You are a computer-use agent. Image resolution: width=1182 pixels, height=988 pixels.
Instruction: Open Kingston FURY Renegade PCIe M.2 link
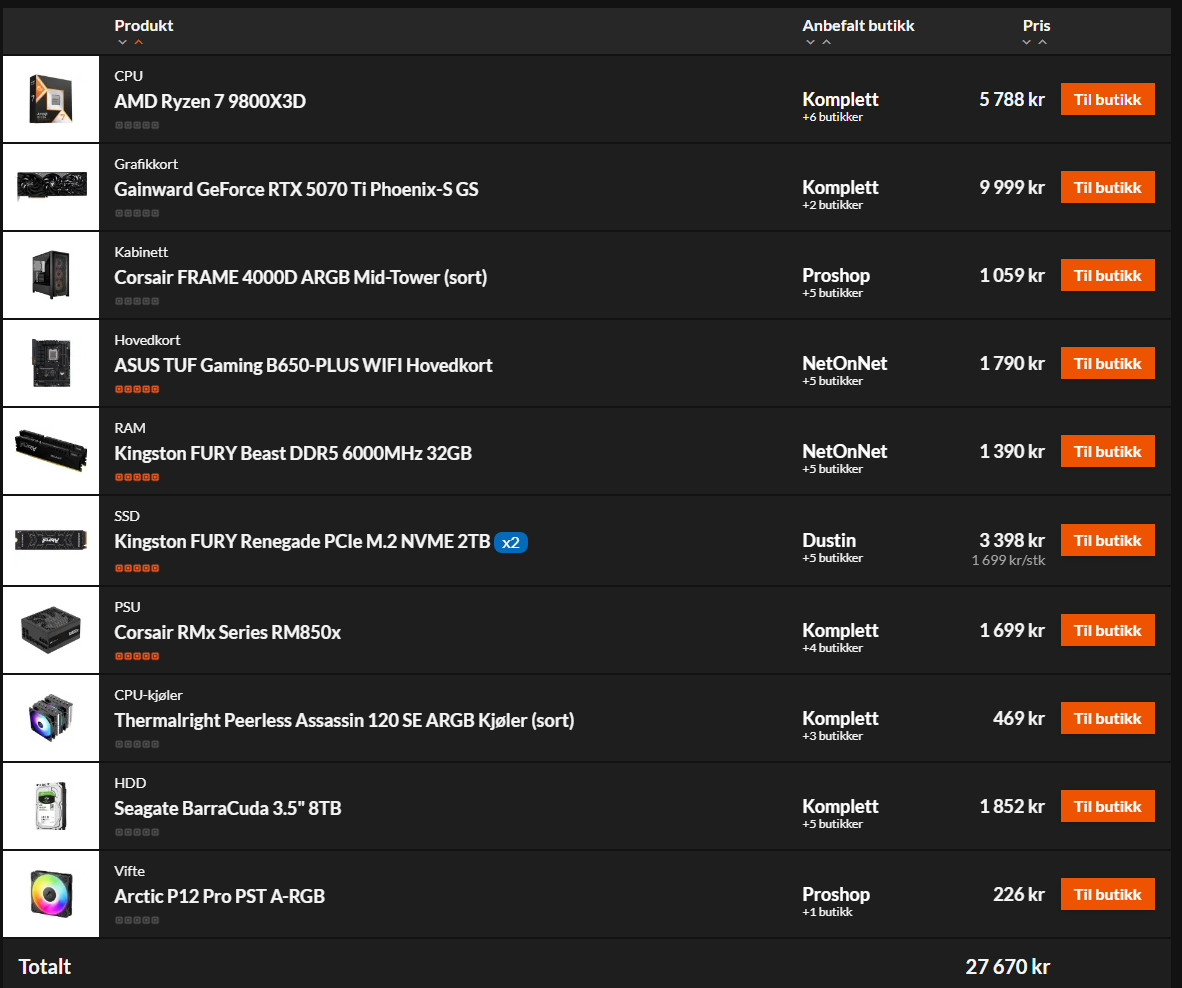pyautogui.click(x=302, y=542)
